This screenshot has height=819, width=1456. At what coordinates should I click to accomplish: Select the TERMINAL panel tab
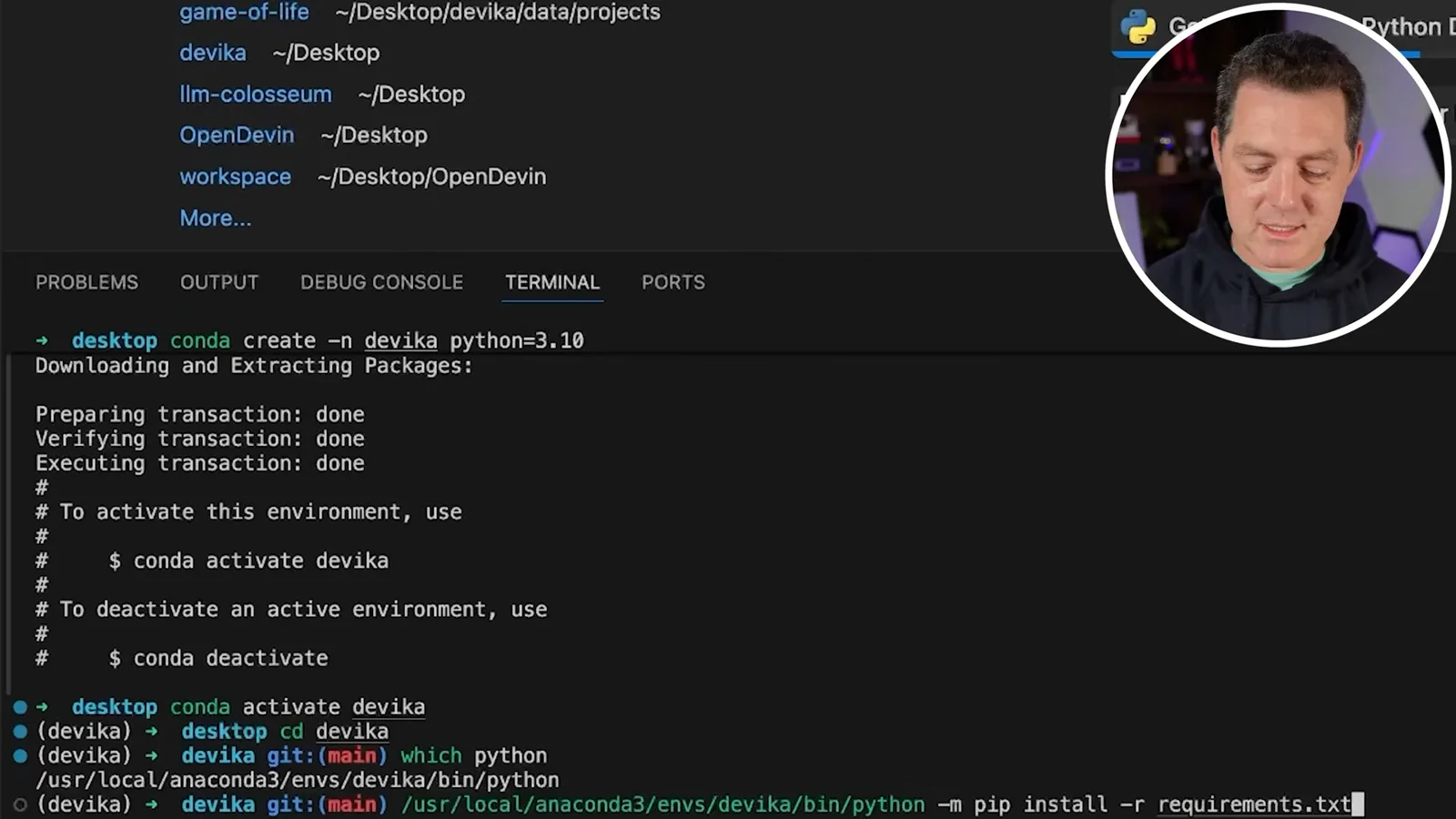(552, 282)
